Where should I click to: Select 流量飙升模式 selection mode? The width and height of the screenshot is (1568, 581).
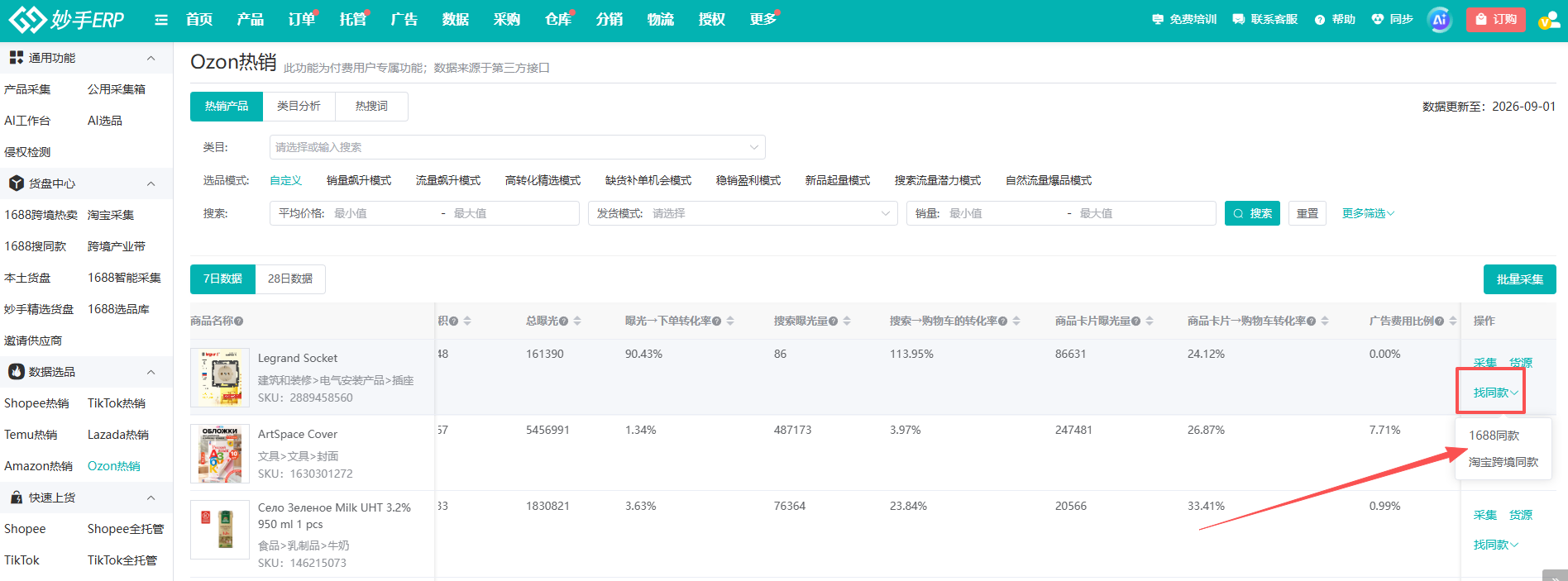tap(448, 180)
